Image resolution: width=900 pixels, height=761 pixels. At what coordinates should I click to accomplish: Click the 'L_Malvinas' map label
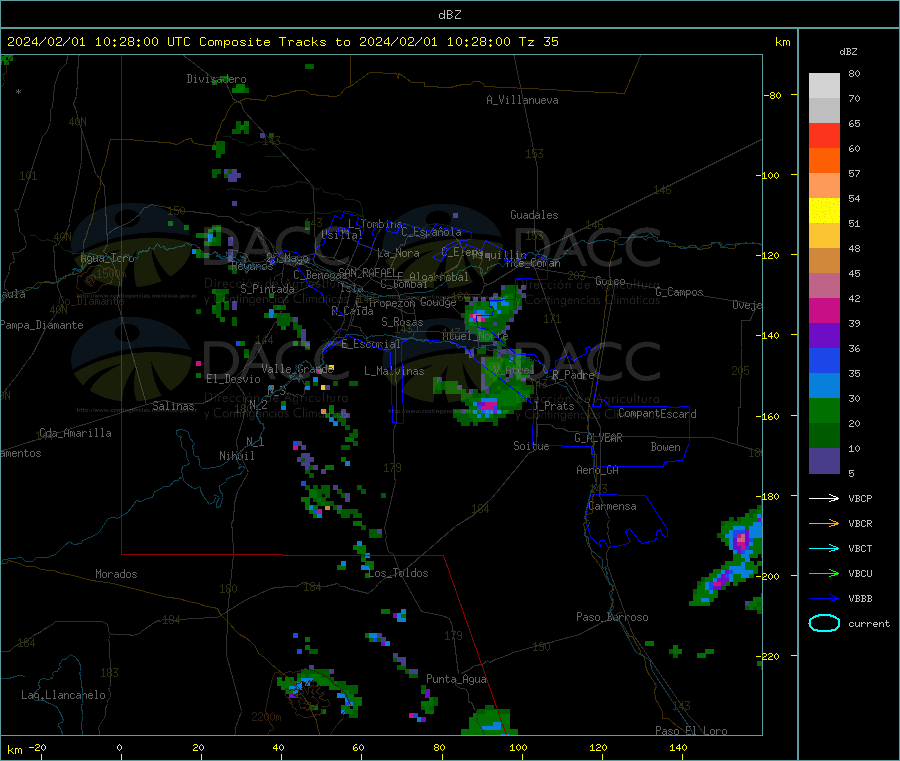tap(394, 371)
